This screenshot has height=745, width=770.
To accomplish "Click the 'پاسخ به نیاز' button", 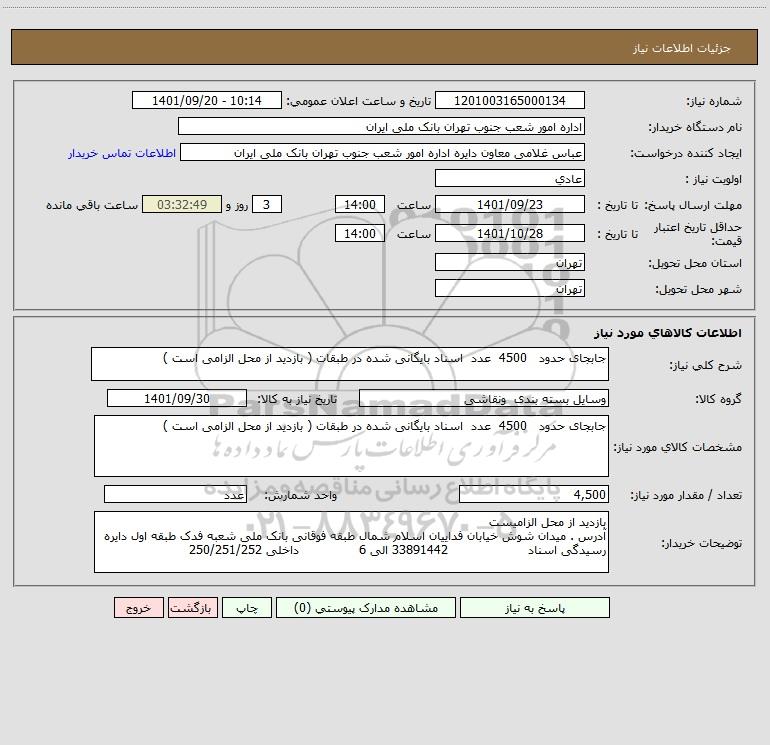I will [x=535, y=608].
